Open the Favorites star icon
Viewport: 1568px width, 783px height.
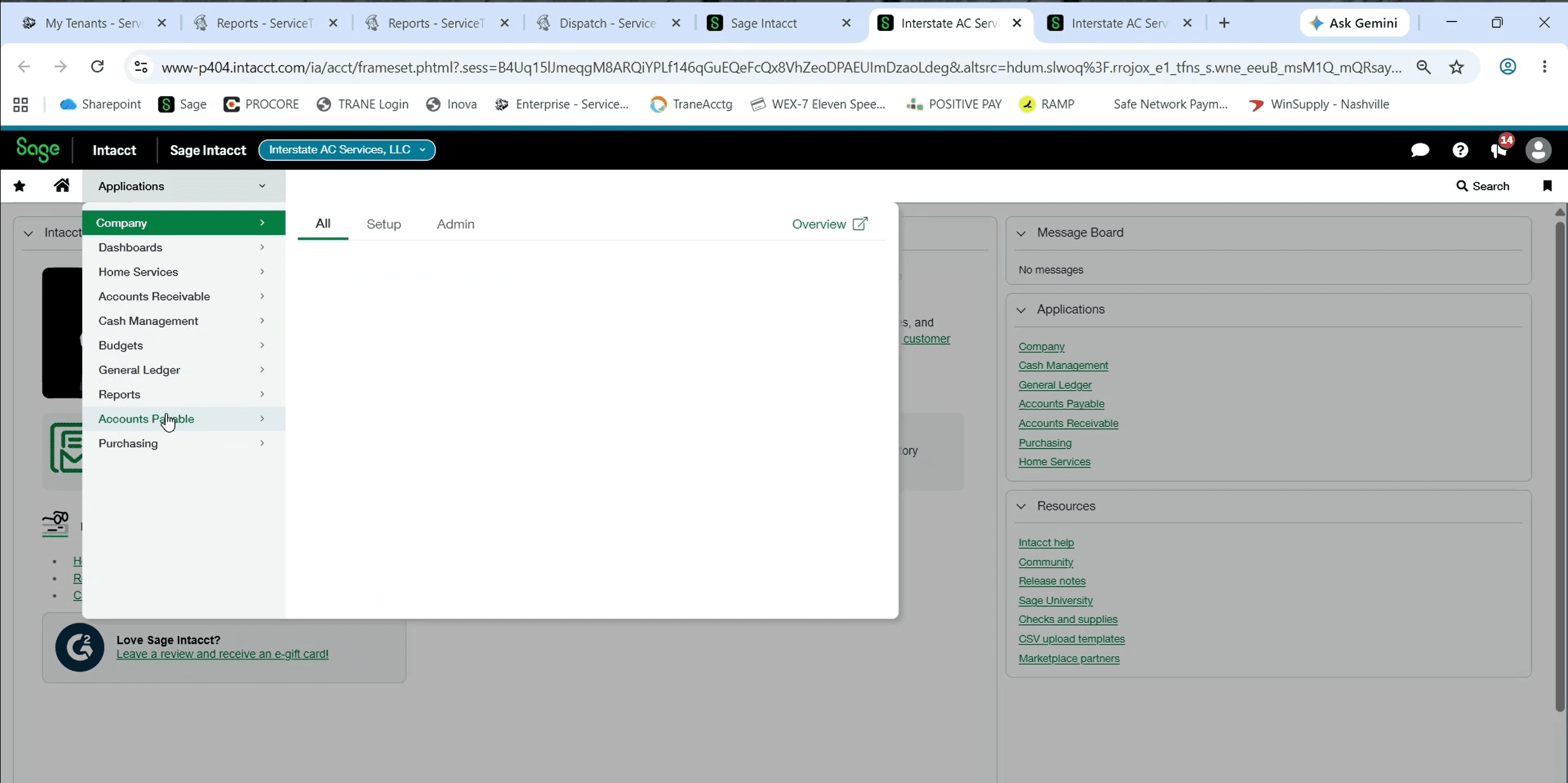20,186
